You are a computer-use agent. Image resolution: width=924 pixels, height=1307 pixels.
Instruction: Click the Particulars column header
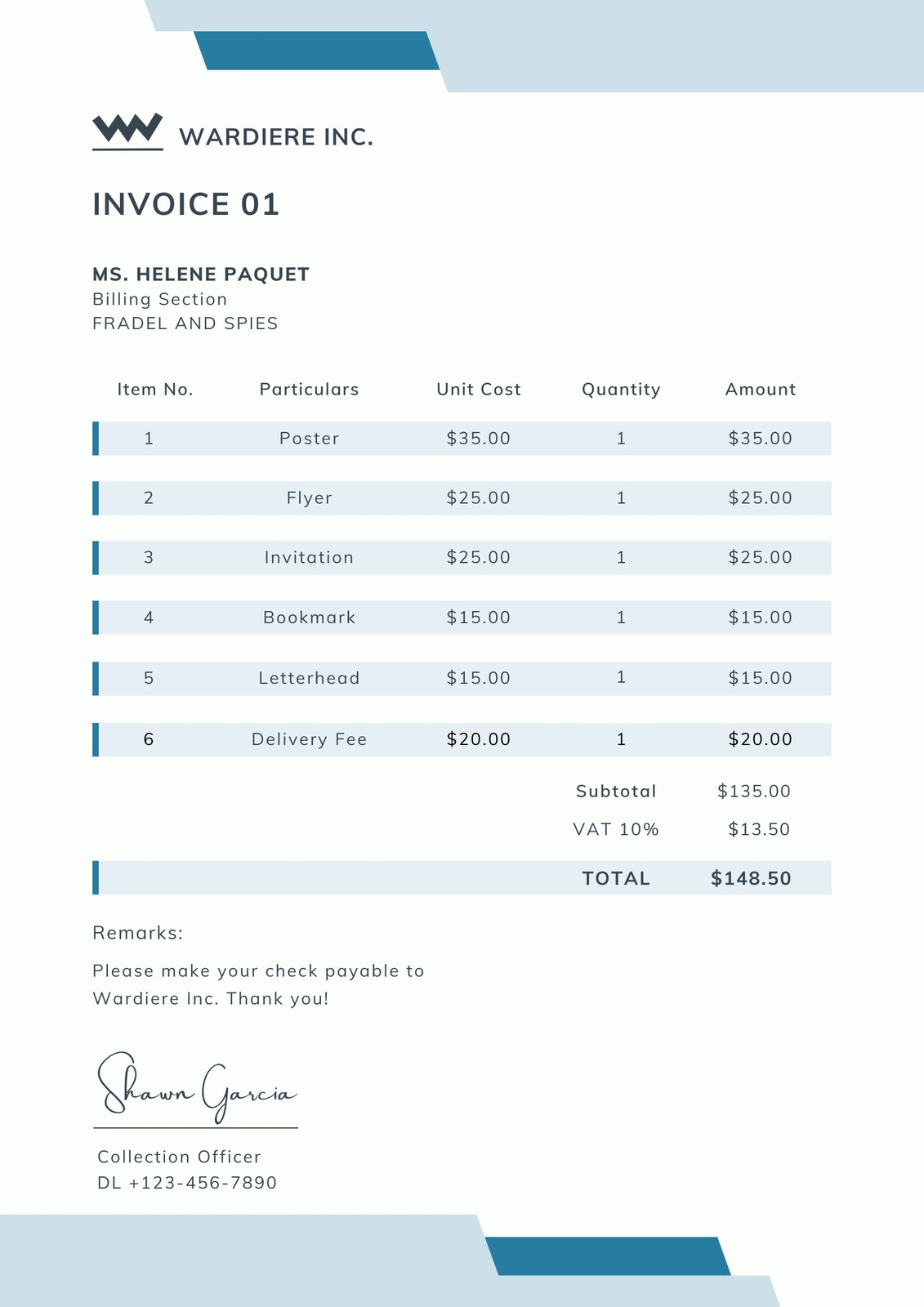[310, 390]
